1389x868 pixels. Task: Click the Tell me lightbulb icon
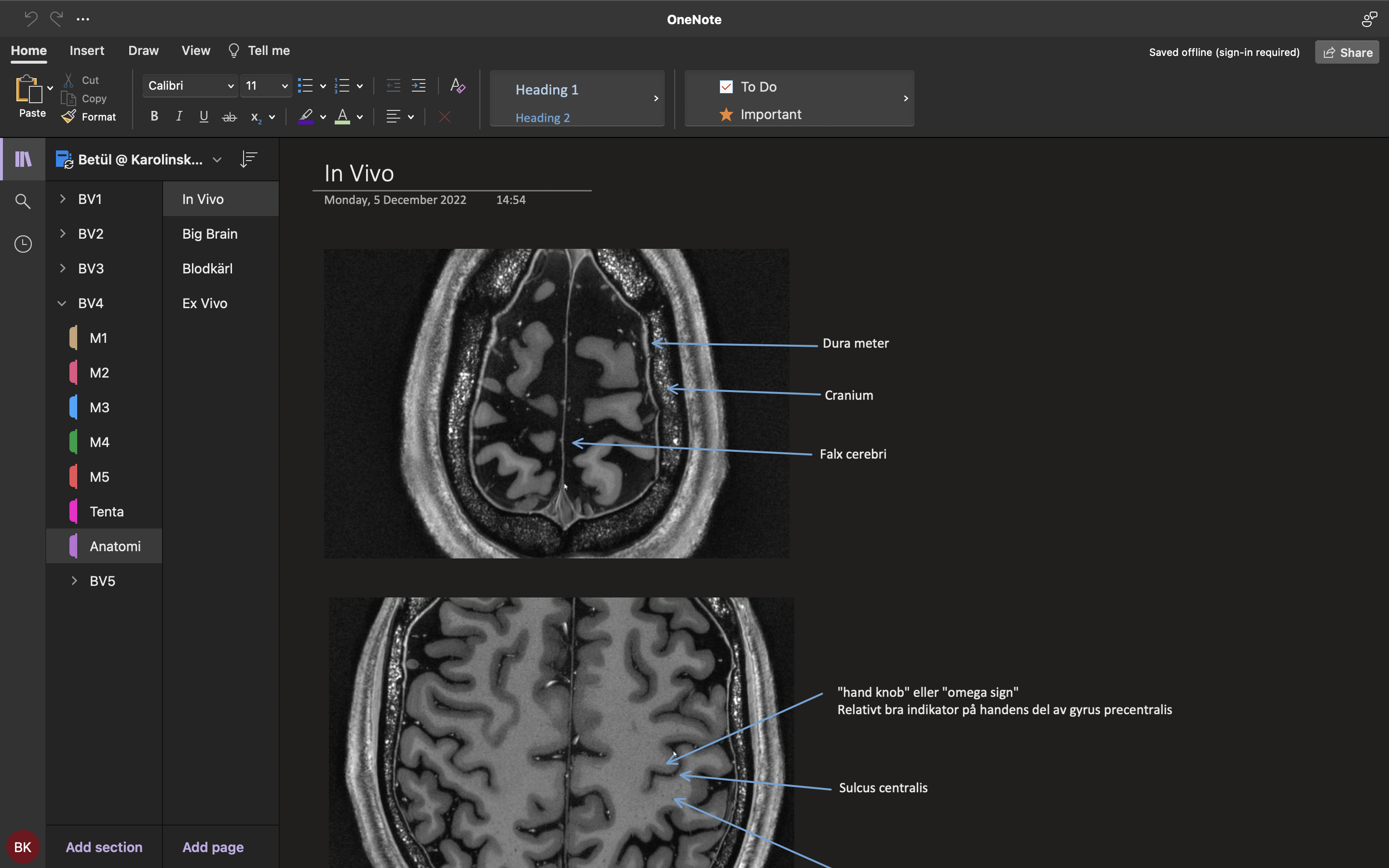233,51
